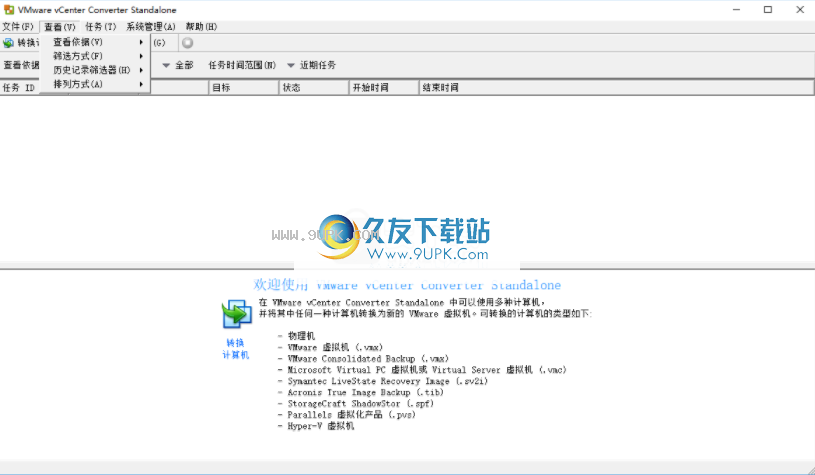Select 筛选方式(F) submenu entry
This screenshot has height=475, width=815.
tap(95, 56)
